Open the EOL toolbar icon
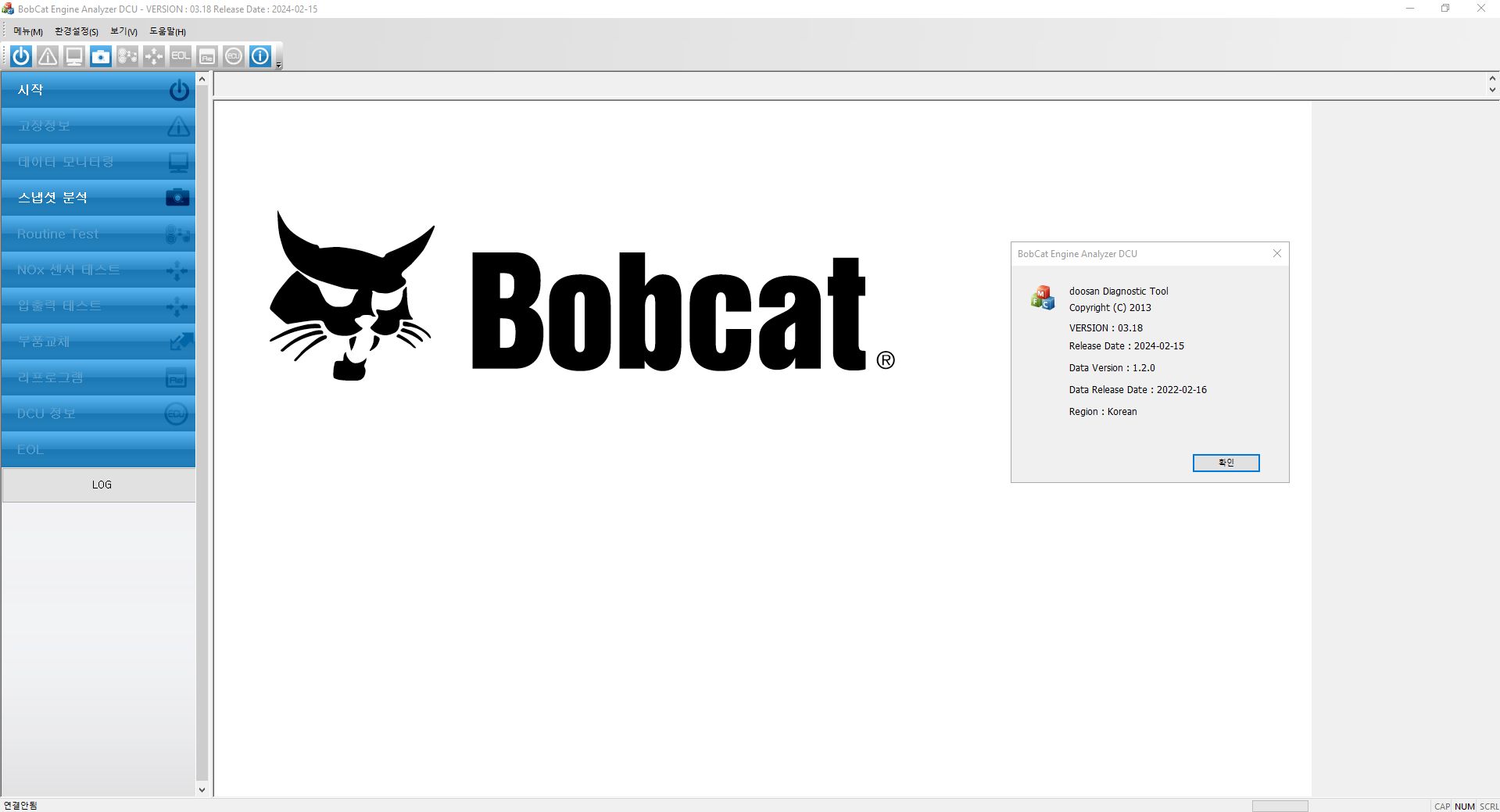The height and width of the screenshot is (812, 1500). 180,56
